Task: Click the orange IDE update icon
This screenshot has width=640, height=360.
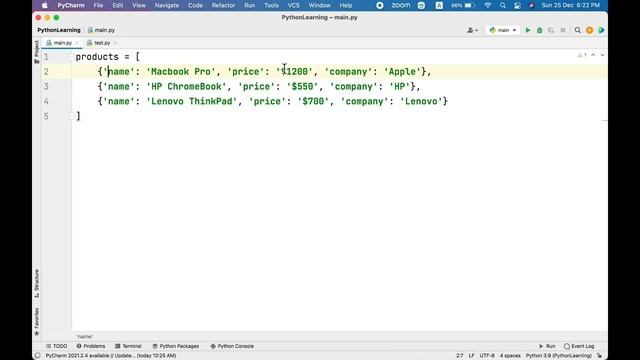Action: coord(589,30)
